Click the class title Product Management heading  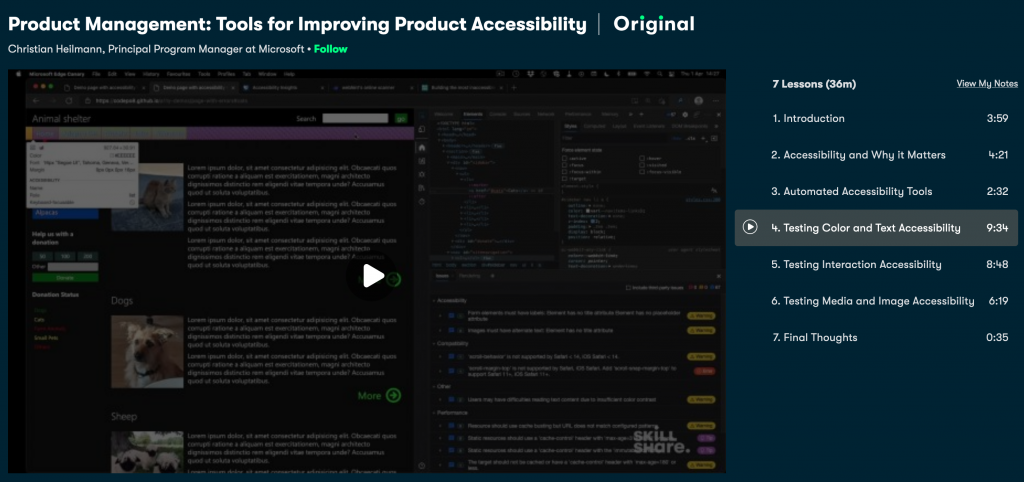[x=297, y=24]
